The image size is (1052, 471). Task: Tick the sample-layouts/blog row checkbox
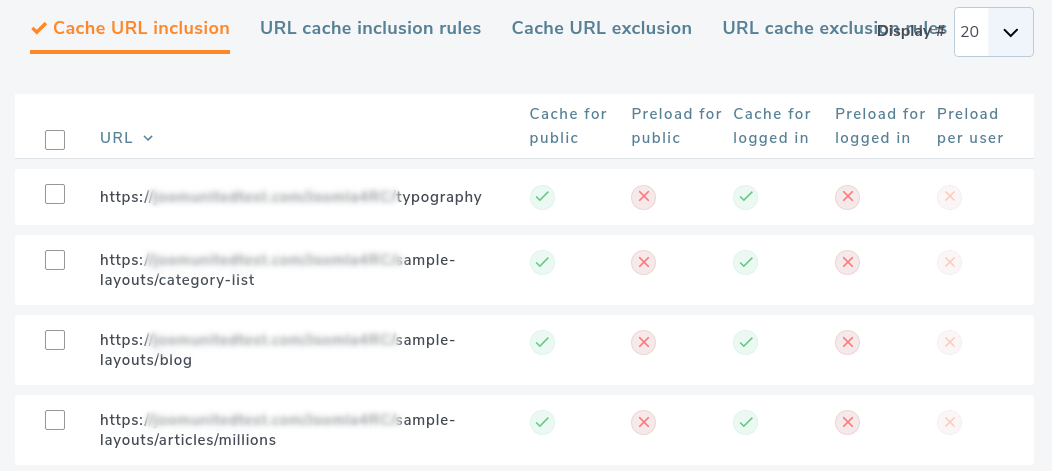click(55, 340)
